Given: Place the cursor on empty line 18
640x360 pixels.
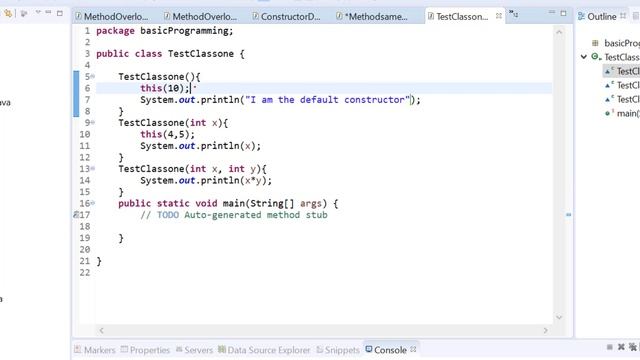Looking at the screenshot, I should point(324,227).
